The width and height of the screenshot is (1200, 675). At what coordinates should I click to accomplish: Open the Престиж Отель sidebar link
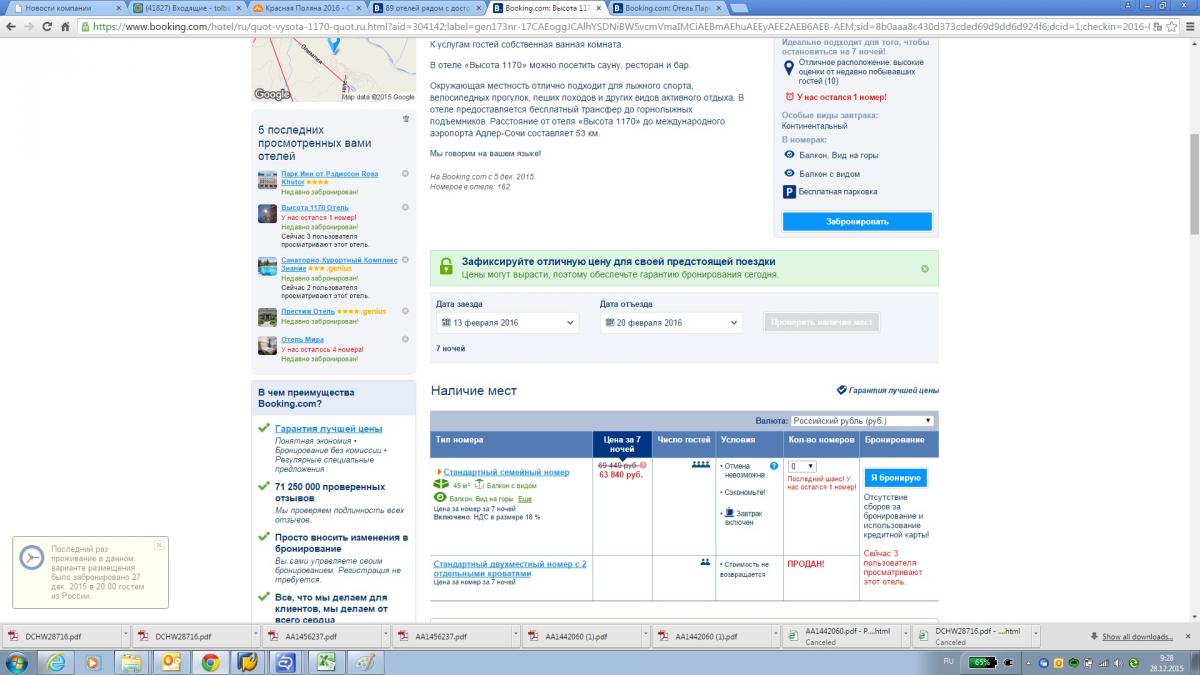tap(308, 311)
